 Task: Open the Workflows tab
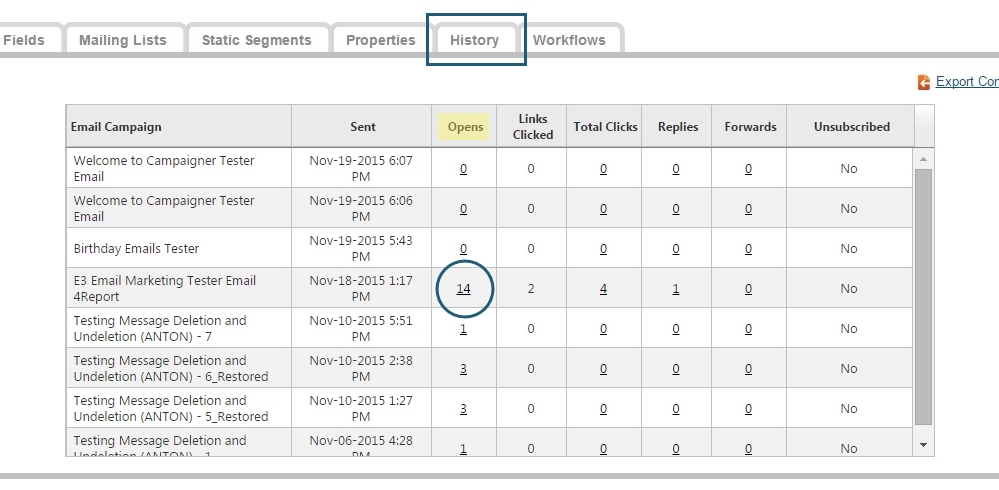coord(569,40)
